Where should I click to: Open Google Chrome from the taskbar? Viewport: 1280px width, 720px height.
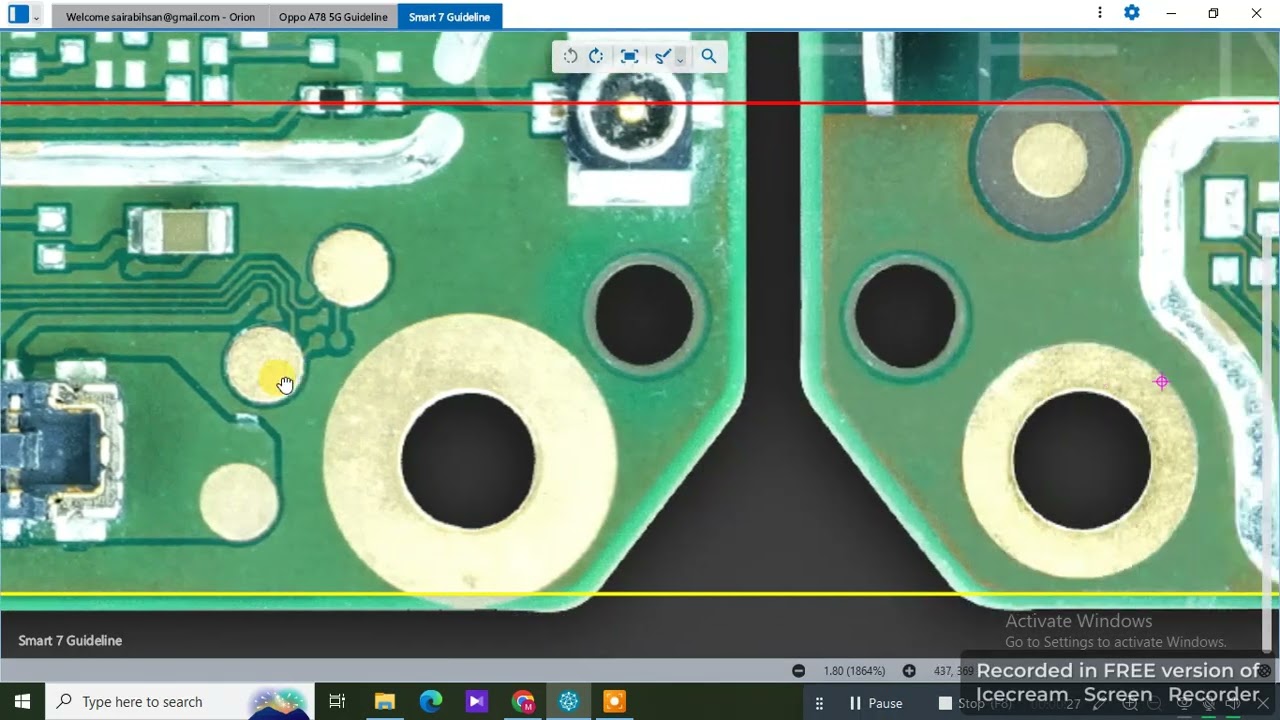click(522, 702)
